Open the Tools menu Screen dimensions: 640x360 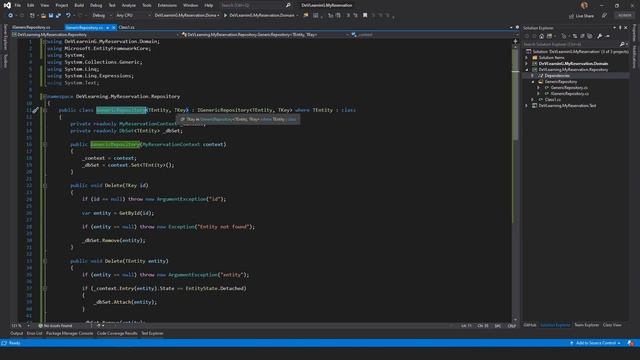click(147, 5)
